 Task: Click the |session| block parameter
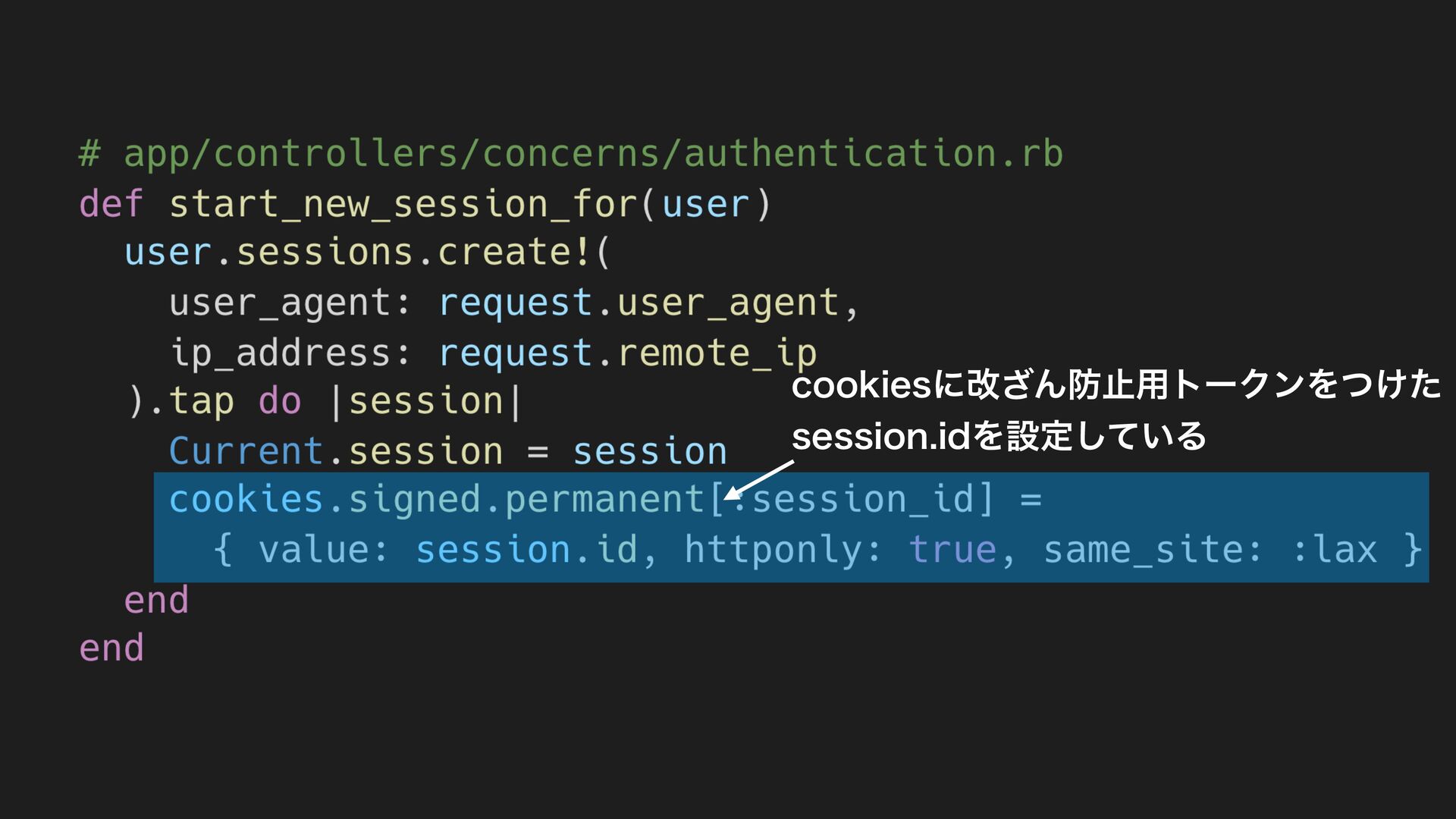[425, 401]
